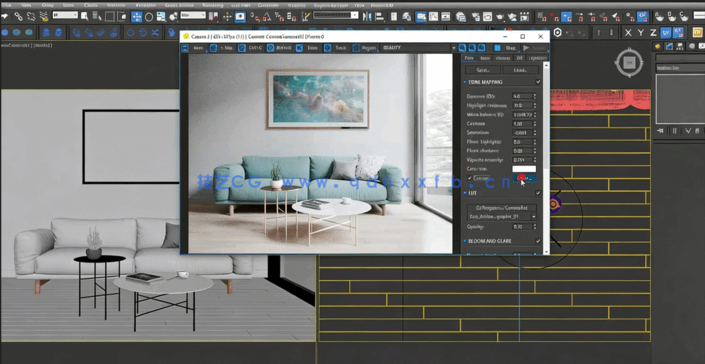Open the named selection sets dropdown

coord(336,15)
